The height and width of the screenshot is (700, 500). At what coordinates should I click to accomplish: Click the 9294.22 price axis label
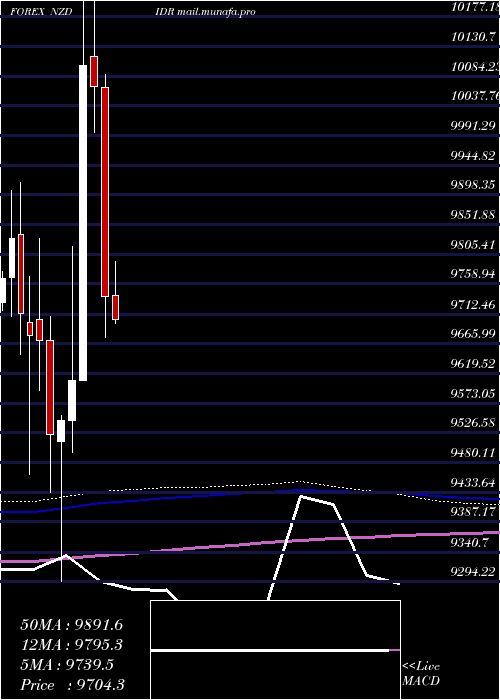(473, 572)
